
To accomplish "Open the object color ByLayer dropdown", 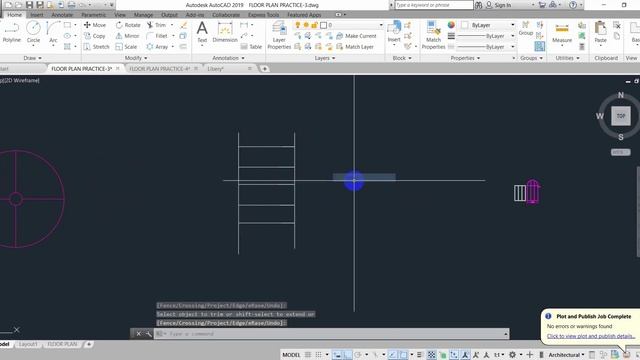I will coord(488,25).
